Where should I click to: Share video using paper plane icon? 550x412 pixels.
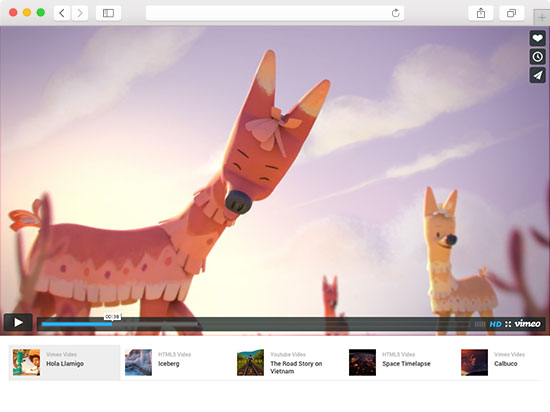(x=537, y=75)
